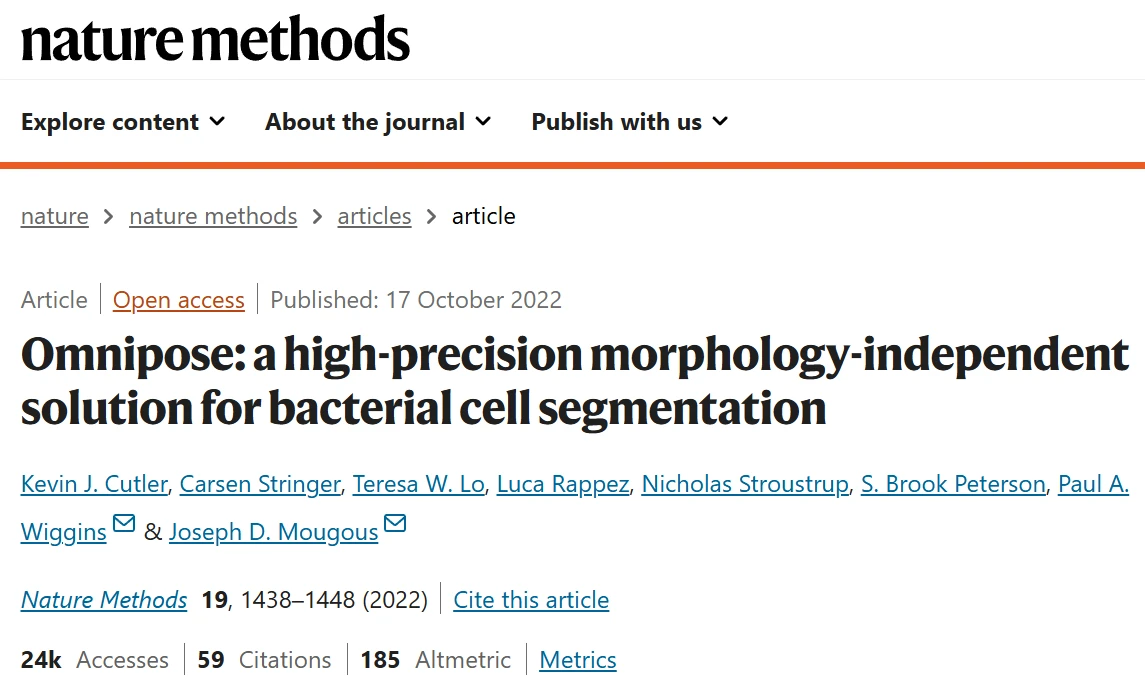View author Carsen Stringer details
The image size is (1145, 686).
pos(260,485)
